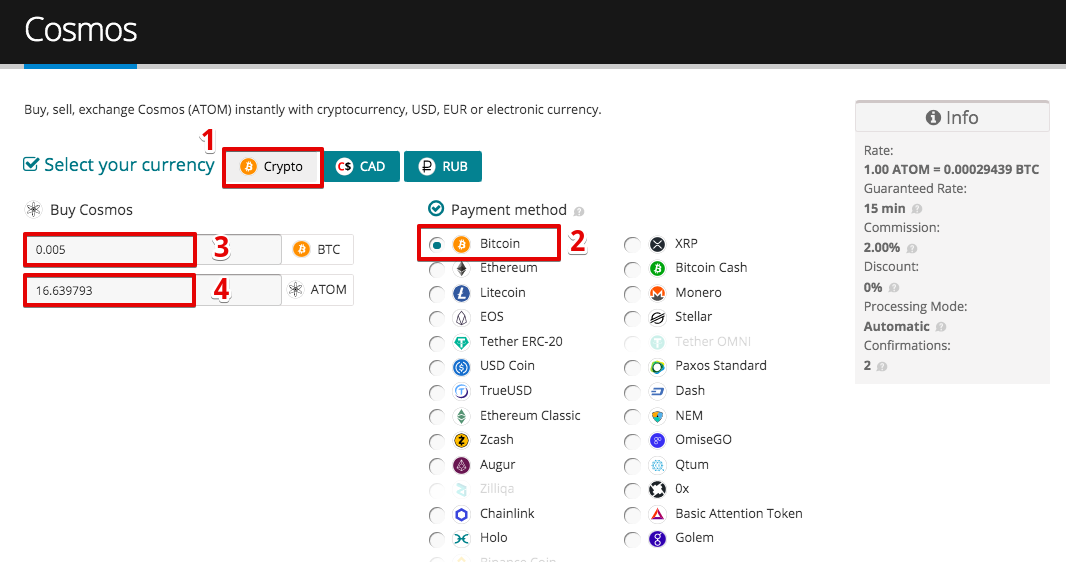The image size is (1066, 562).
Task: Select Golem radio button
Action: click(632, 539)
